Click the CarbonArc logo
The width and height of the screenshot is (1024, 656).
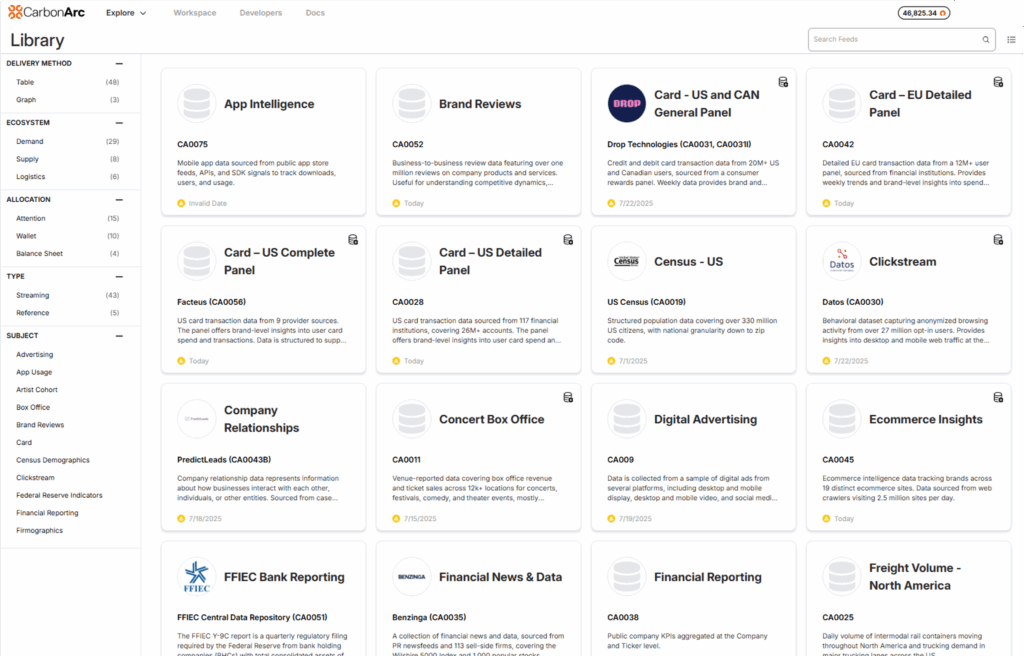click(x=46, y=12)
